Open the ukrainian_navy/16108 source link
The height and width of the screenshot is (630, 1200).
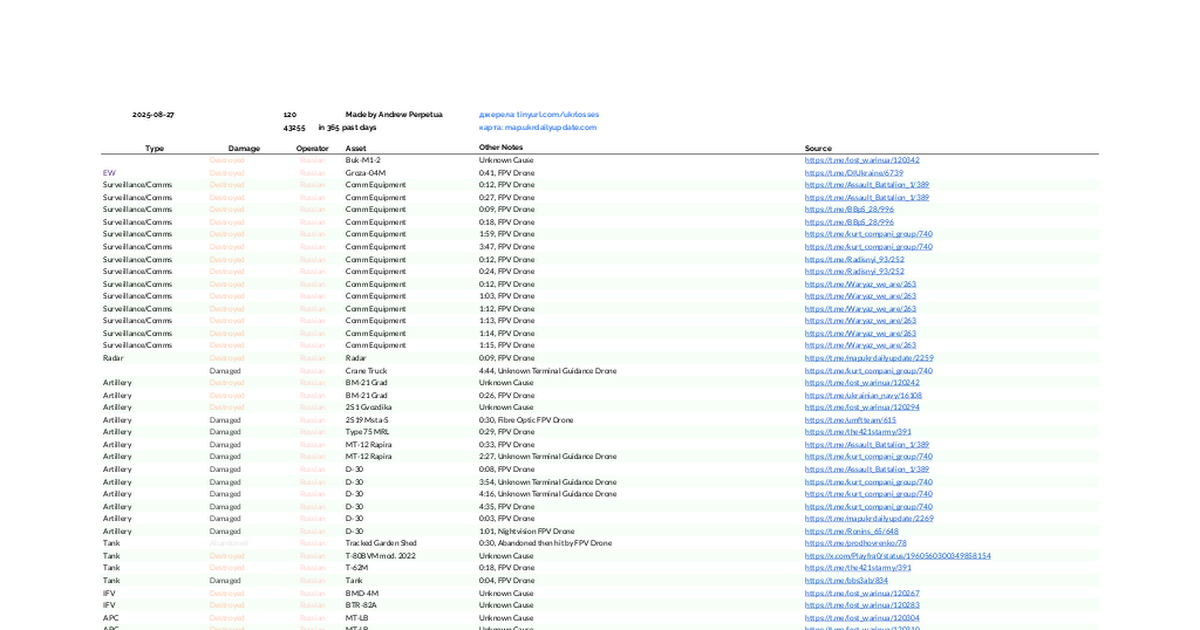click(x=863, y=395)
